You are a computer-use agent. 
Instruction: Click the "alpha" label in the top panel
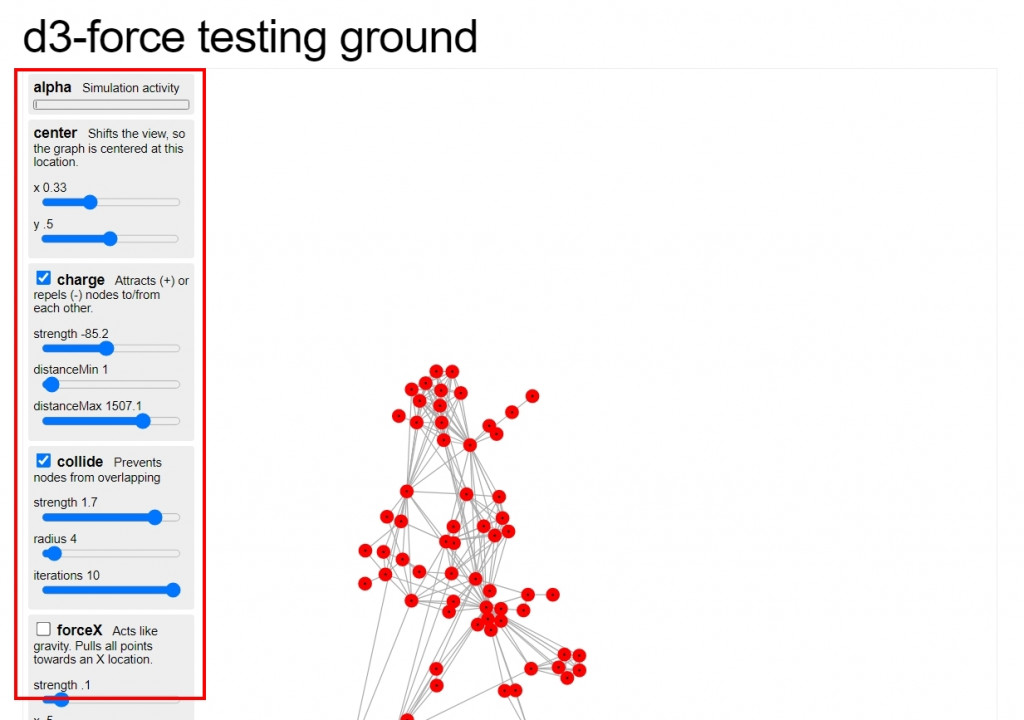52,87
